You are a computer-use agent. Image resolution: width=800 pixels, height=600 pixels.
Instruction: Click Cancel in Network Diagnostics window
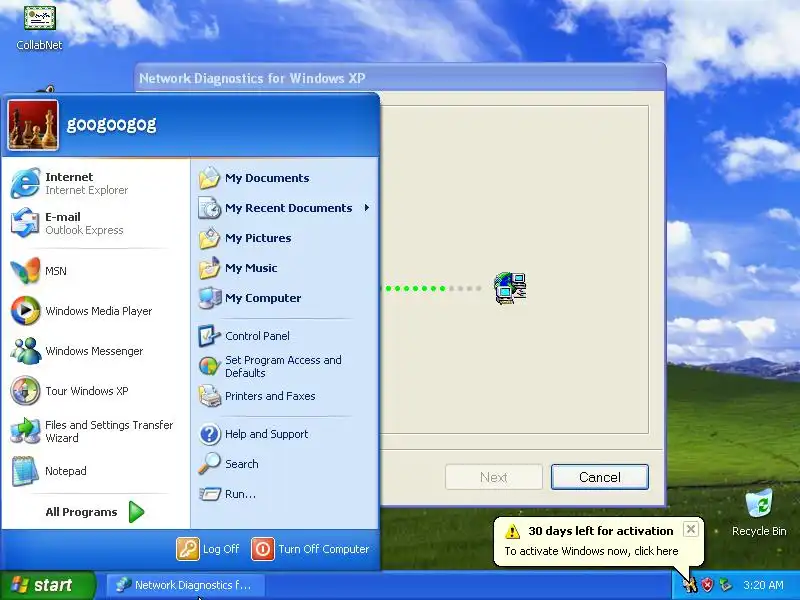599,477
